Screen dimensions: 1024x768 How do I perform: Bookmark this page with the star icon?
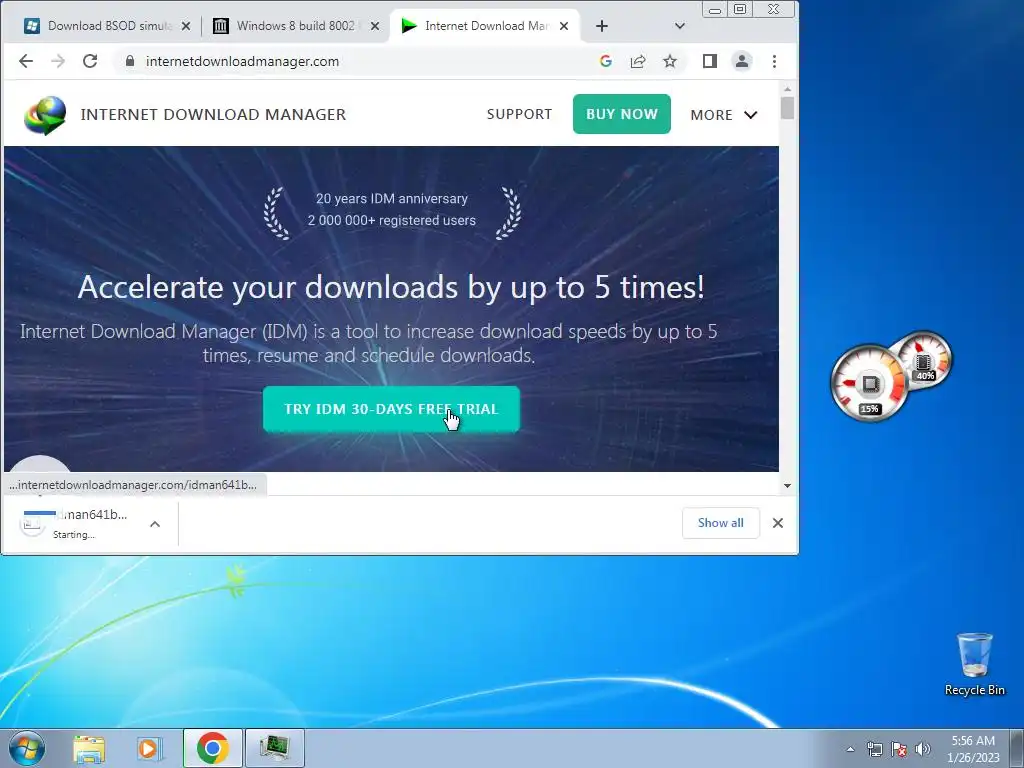click(669, 61)
